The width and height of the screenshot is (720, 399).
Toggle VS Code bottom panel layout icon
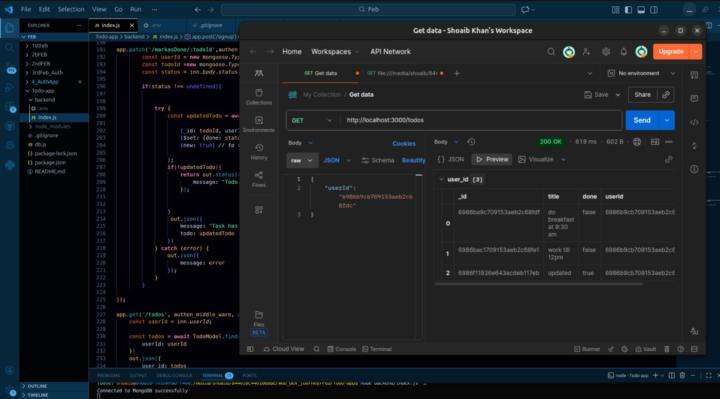click(641, 10)
